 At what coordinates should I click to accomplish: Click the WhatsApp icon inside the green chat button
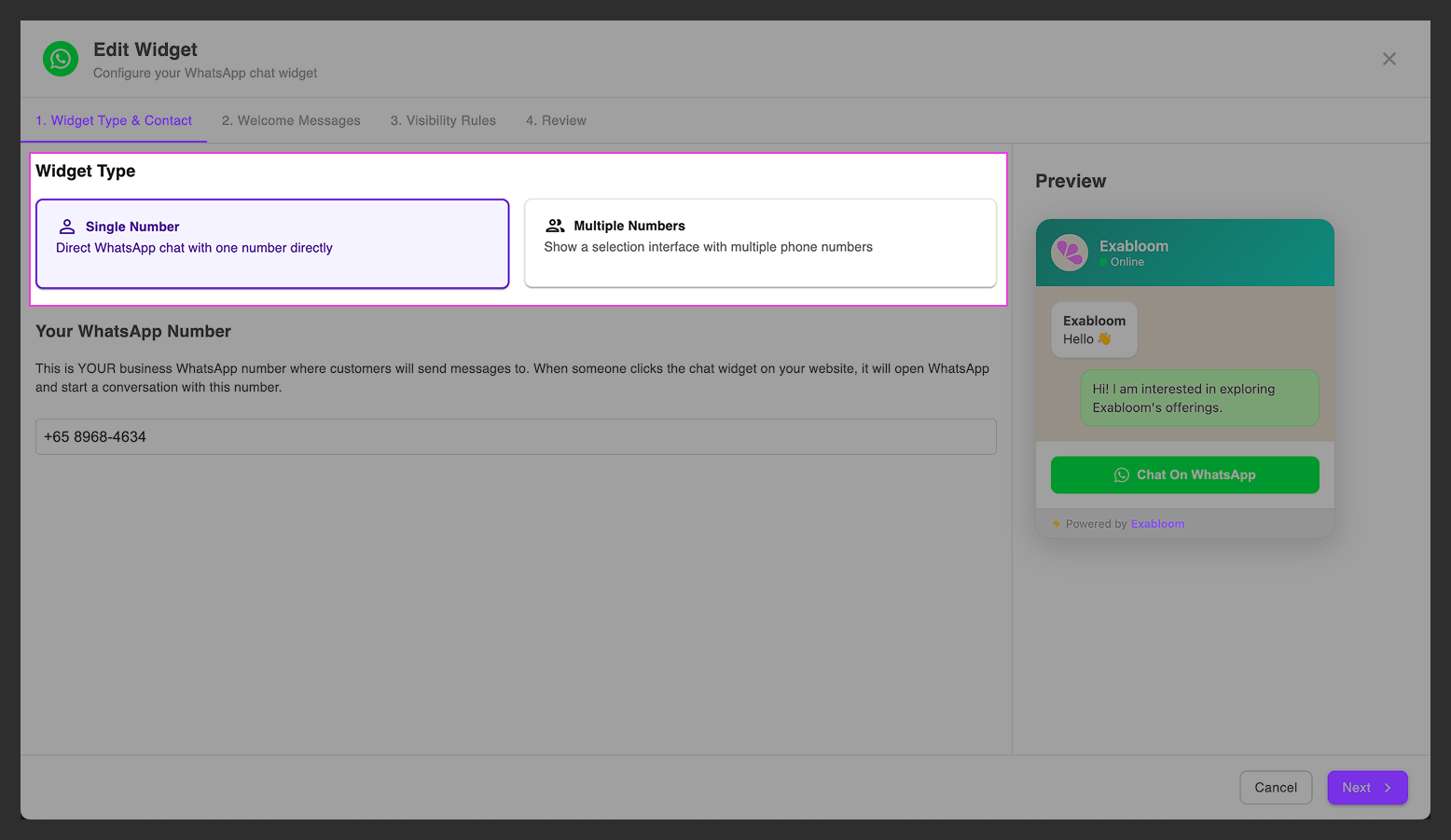tap(1122, 475)
